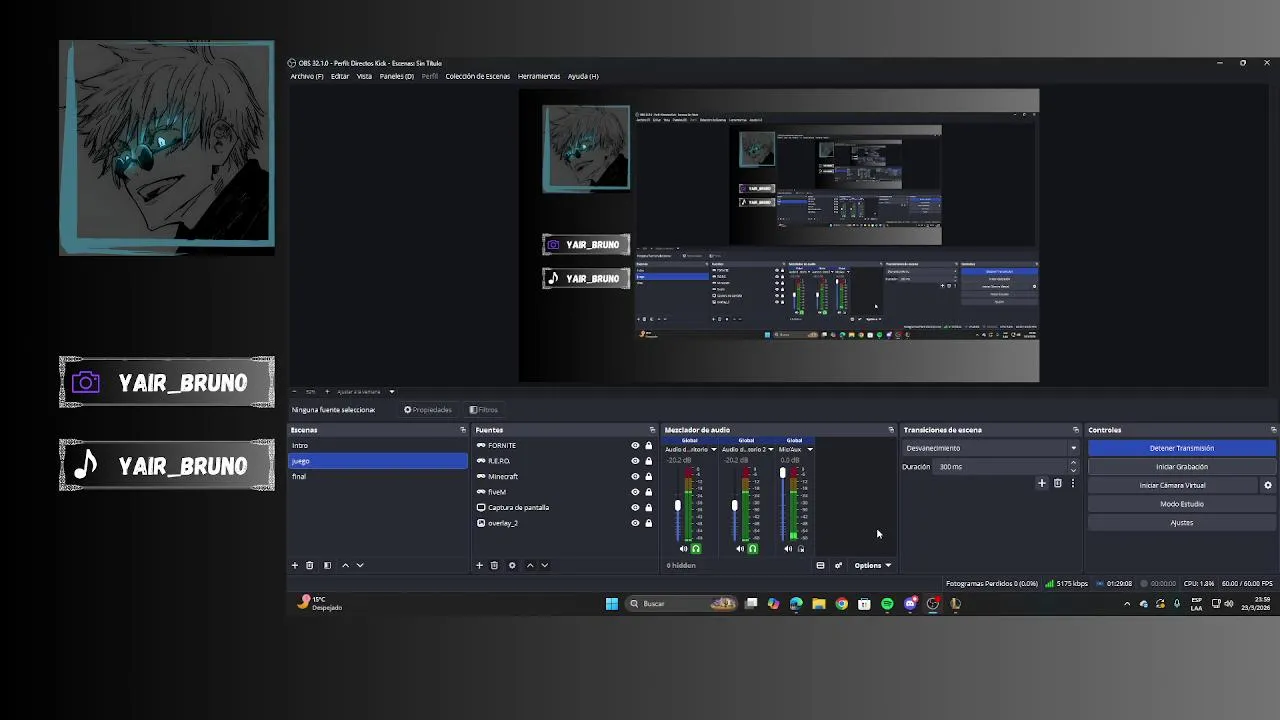
Task: Click the Windows Start button
Action: coord(612,604)
